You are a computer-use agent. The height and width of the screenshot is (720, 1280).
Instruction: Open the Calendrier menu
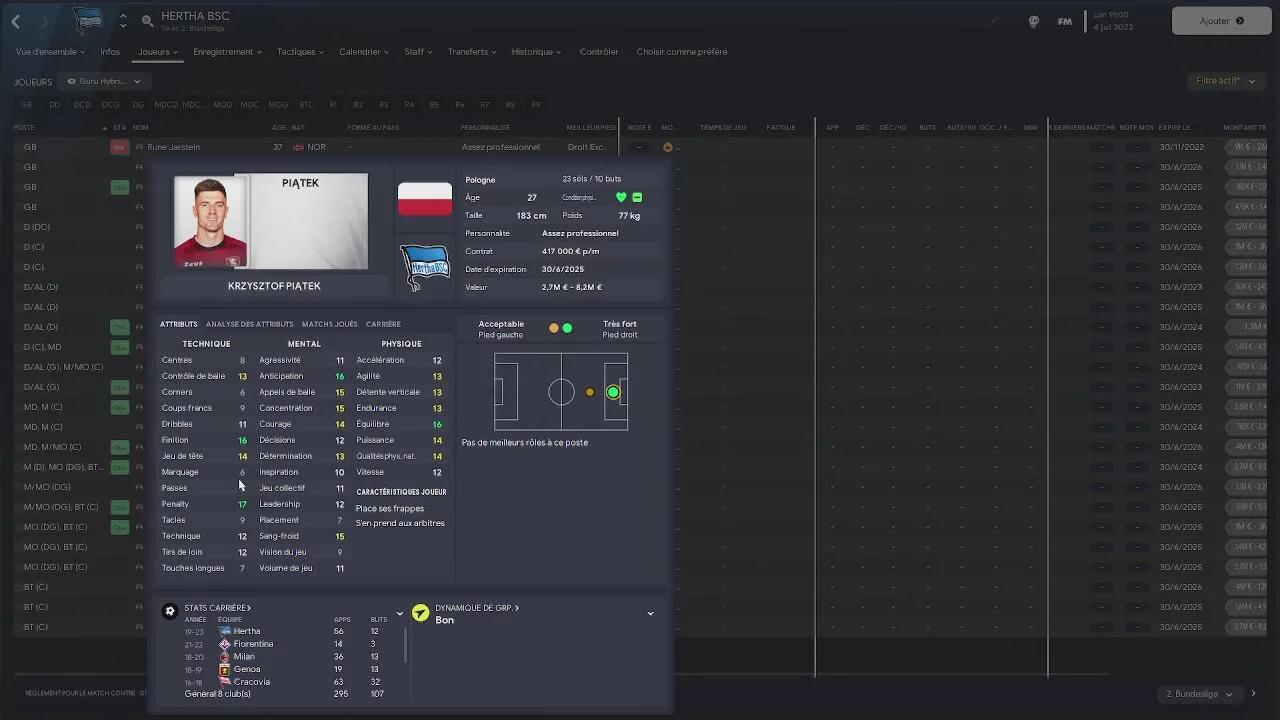tap(364, 52)
